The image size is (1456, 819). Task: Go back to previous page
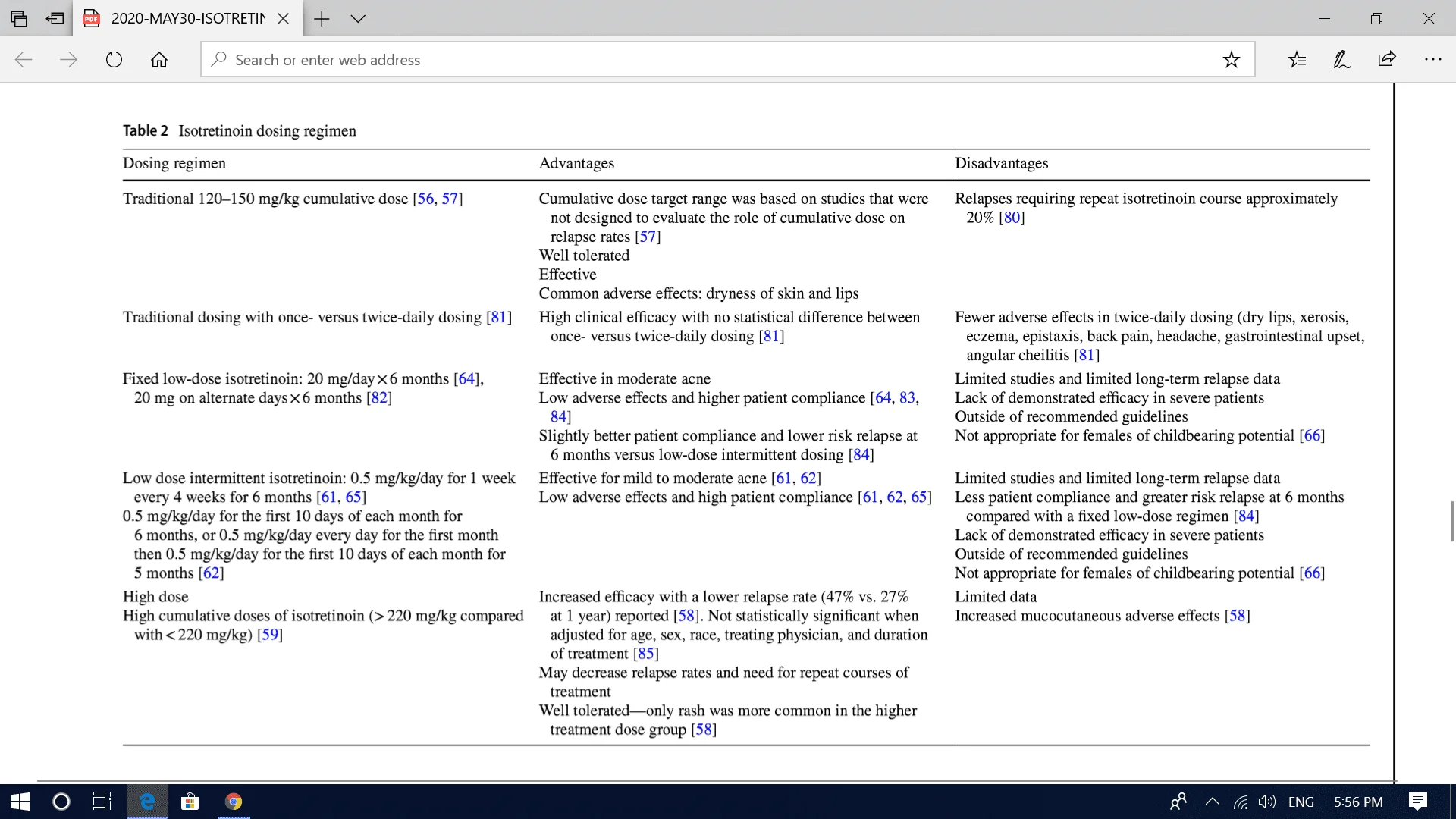pyautogui.click(x=24, y=60)
